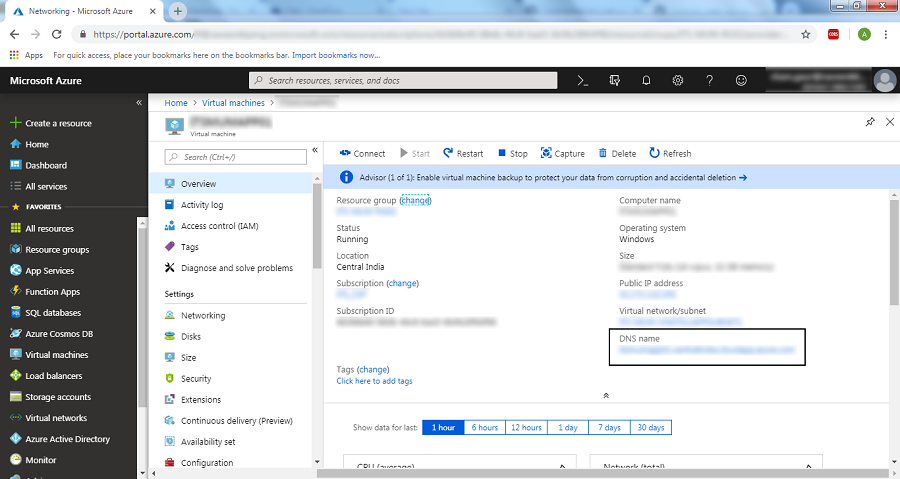Select 1 hour data range
900x479 pixels.
tap(443, 427)
